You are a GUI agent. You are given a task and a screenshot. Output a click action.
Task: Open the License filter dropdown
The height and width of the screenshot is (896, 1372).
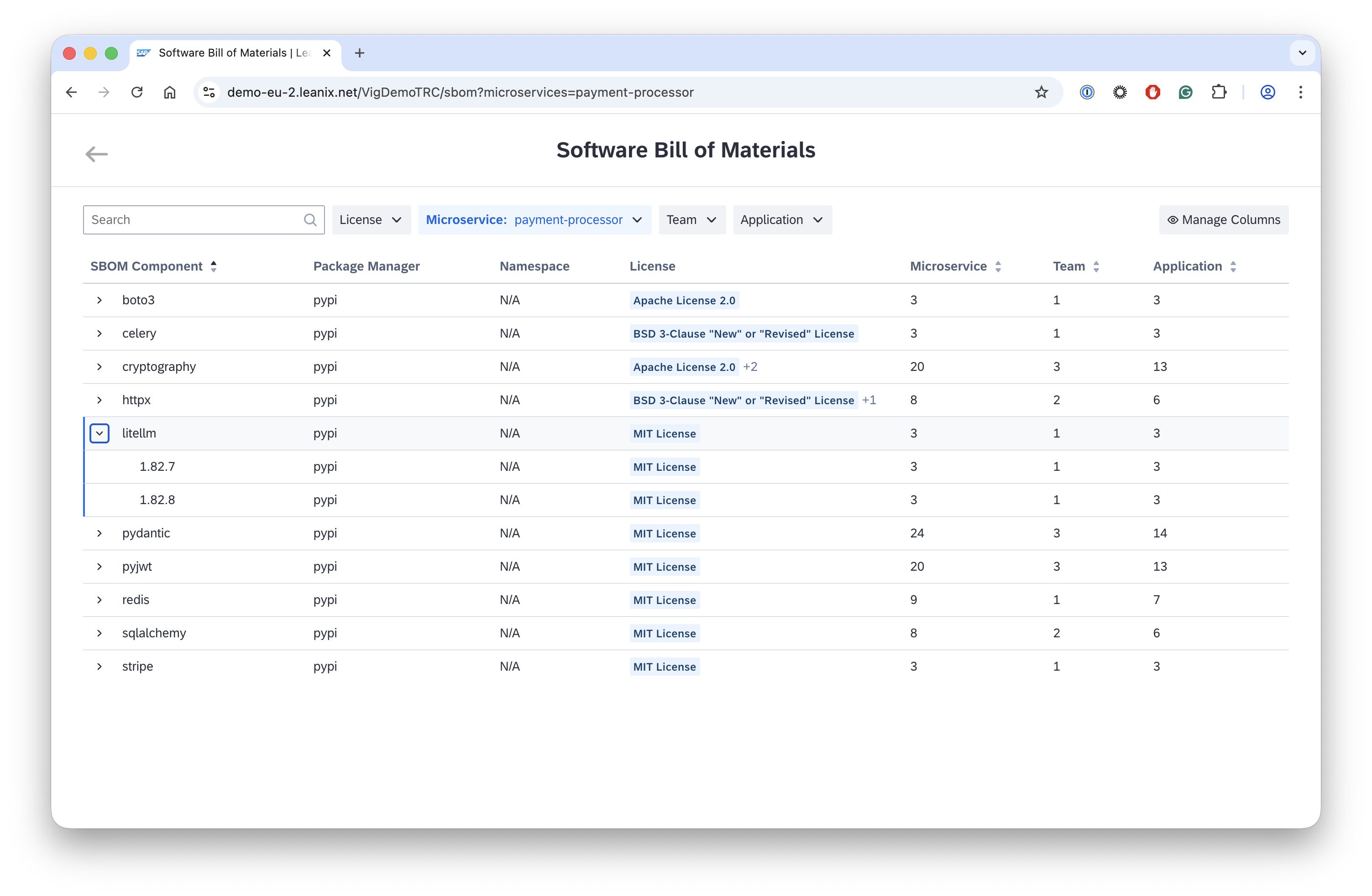371,220
